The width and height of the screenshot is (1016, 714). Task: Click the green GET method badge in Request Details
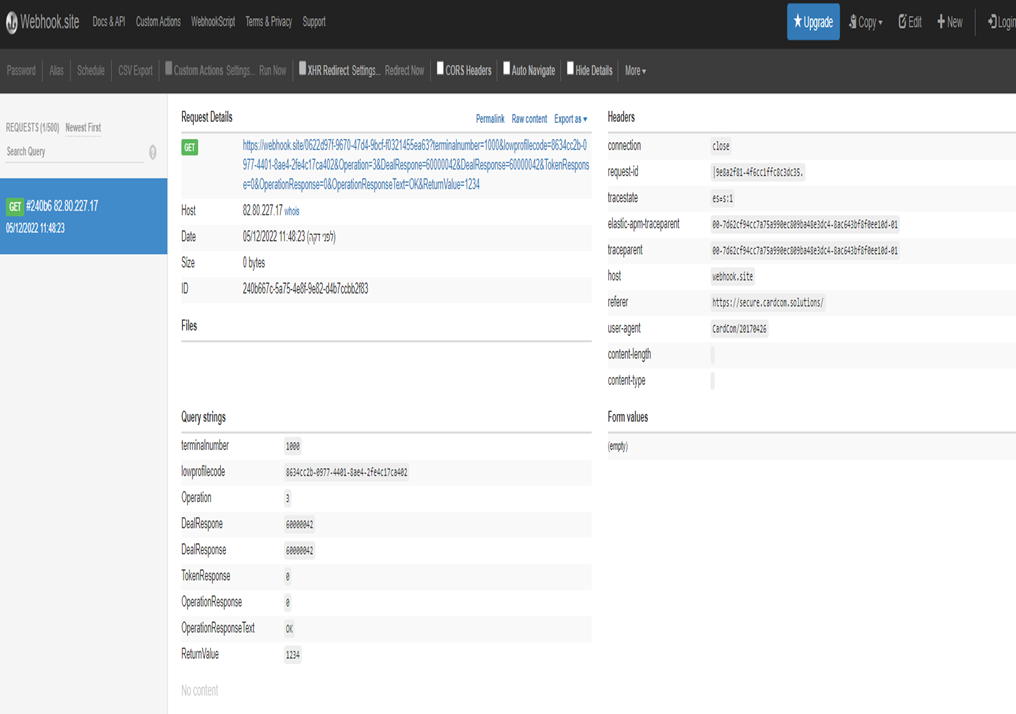[189, 147]
